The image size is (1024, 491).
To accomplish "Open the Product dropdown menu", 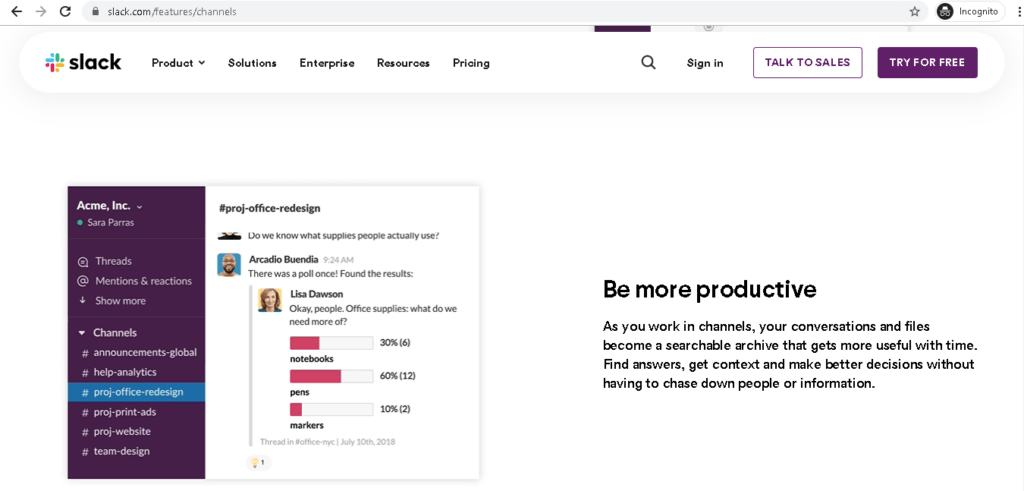I will (x=178, y=63).
